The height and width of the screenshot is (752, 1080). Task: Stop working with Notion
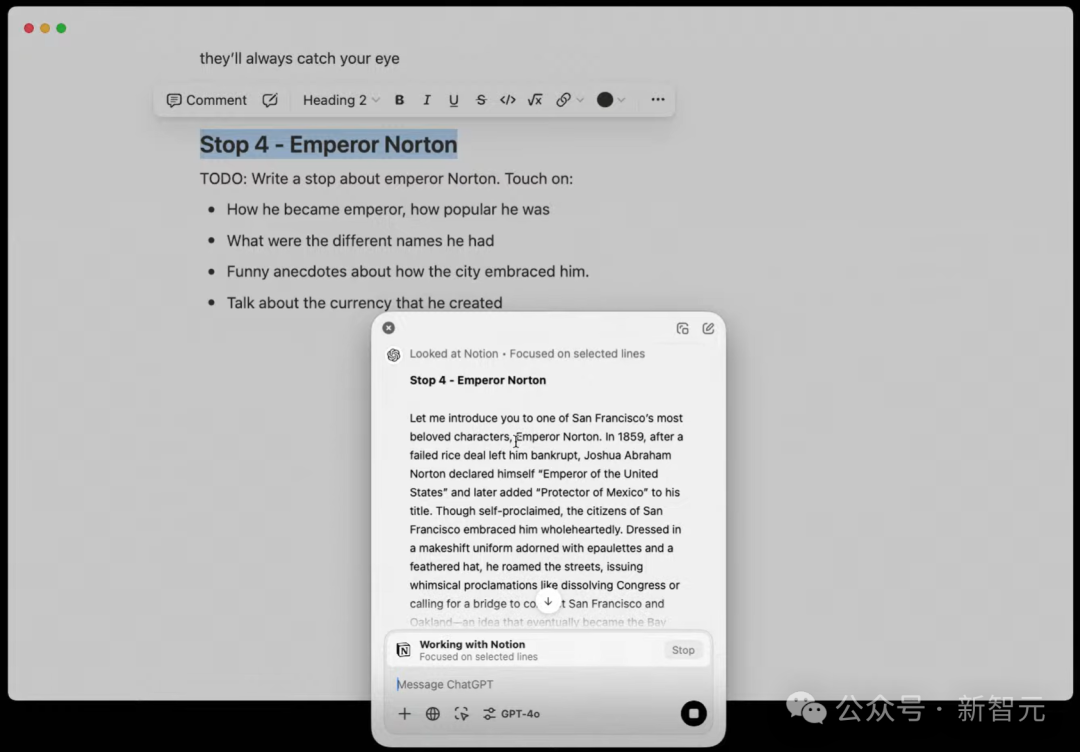point(683,650)
